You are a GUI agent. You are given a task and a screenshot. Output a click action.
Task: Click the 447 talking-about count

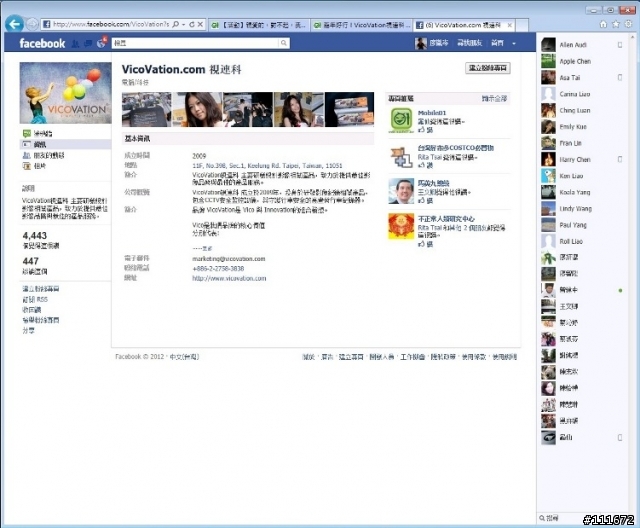click(31, 261)
